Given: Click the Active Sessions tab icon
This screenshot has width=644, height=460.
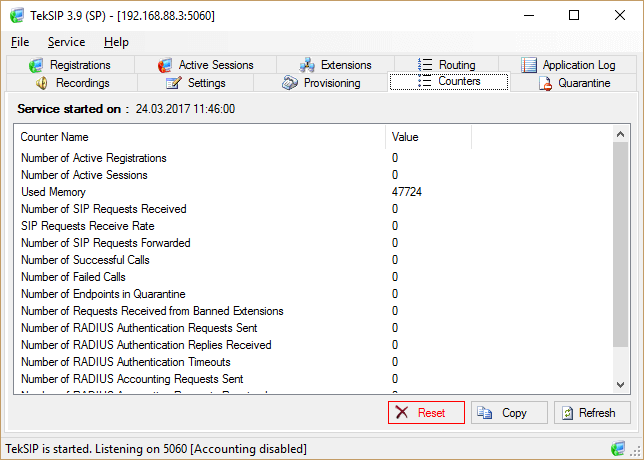Looking at the screenshot, I should pyautogui.click(x=165, y=65).
